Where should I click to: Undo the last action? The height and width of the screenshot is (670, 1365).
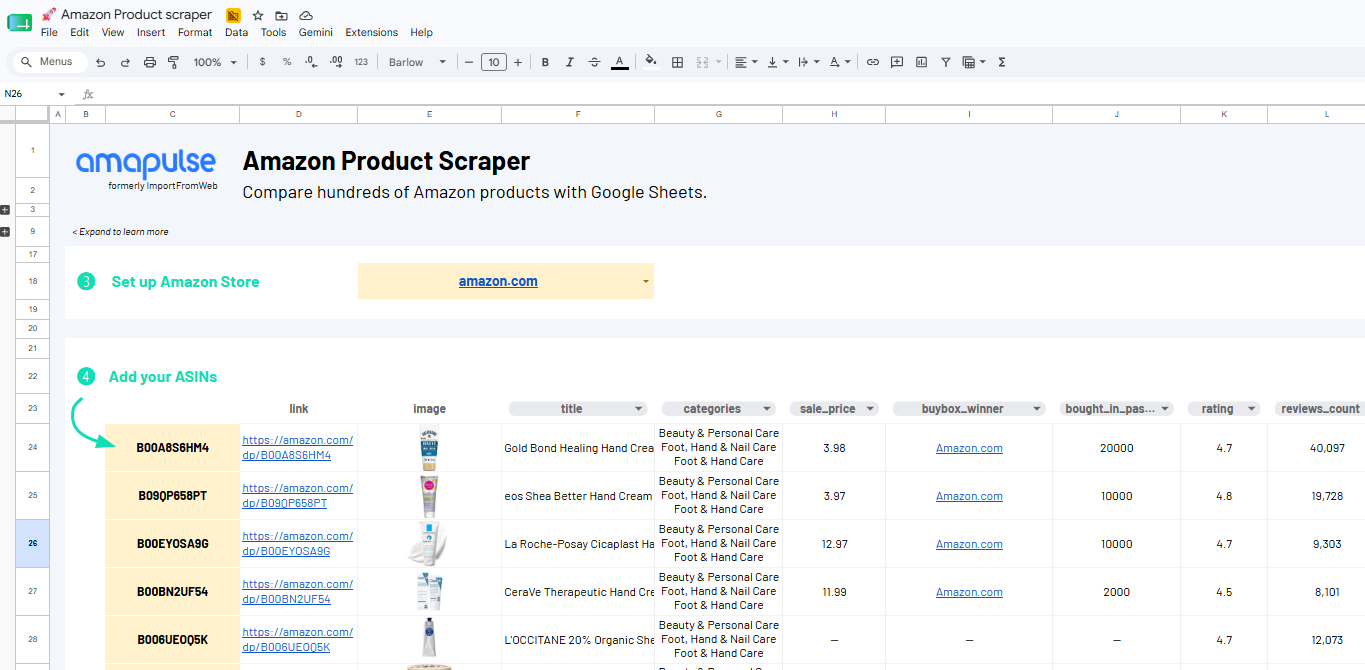point(100,62)
